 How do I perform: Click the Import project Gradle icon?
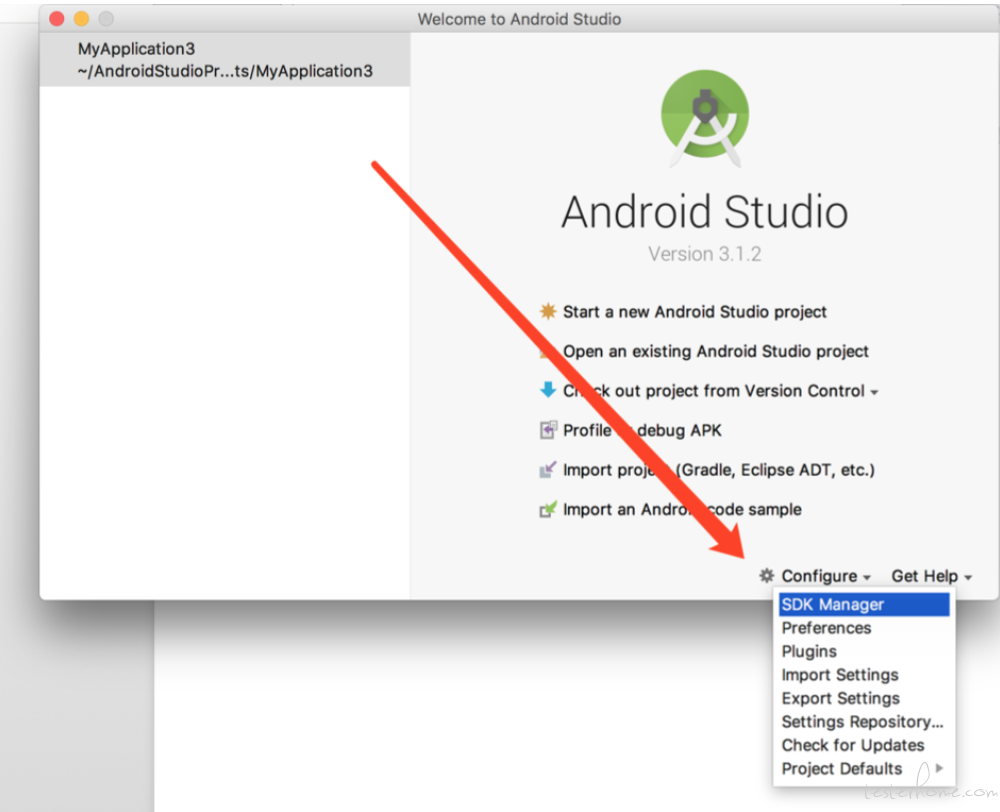click(548, 469)
